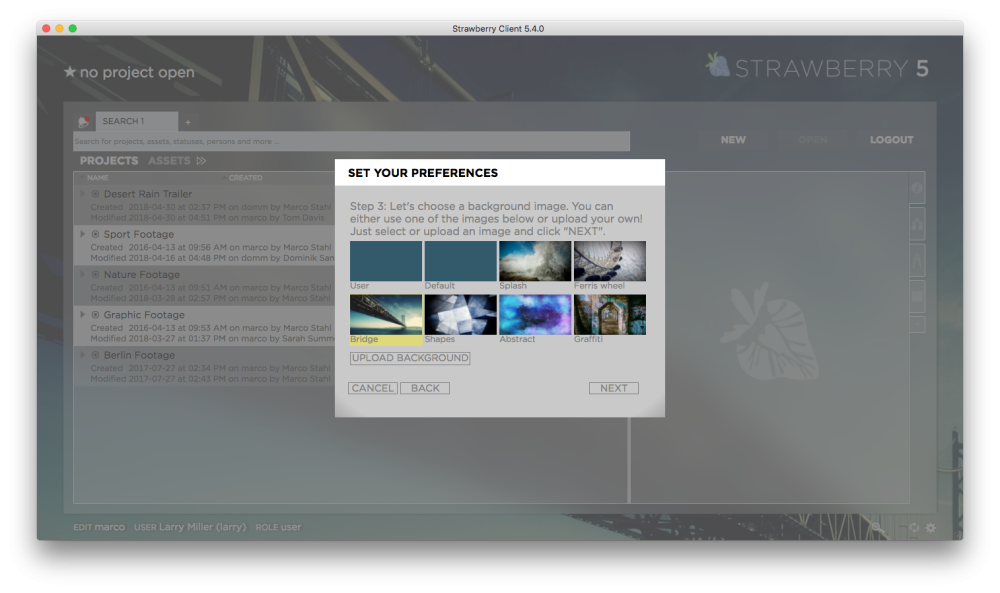Select the Abstract background thumbnail
Image resolution: width=1000 pixels, height=593 pixels.
coord(535,314)
